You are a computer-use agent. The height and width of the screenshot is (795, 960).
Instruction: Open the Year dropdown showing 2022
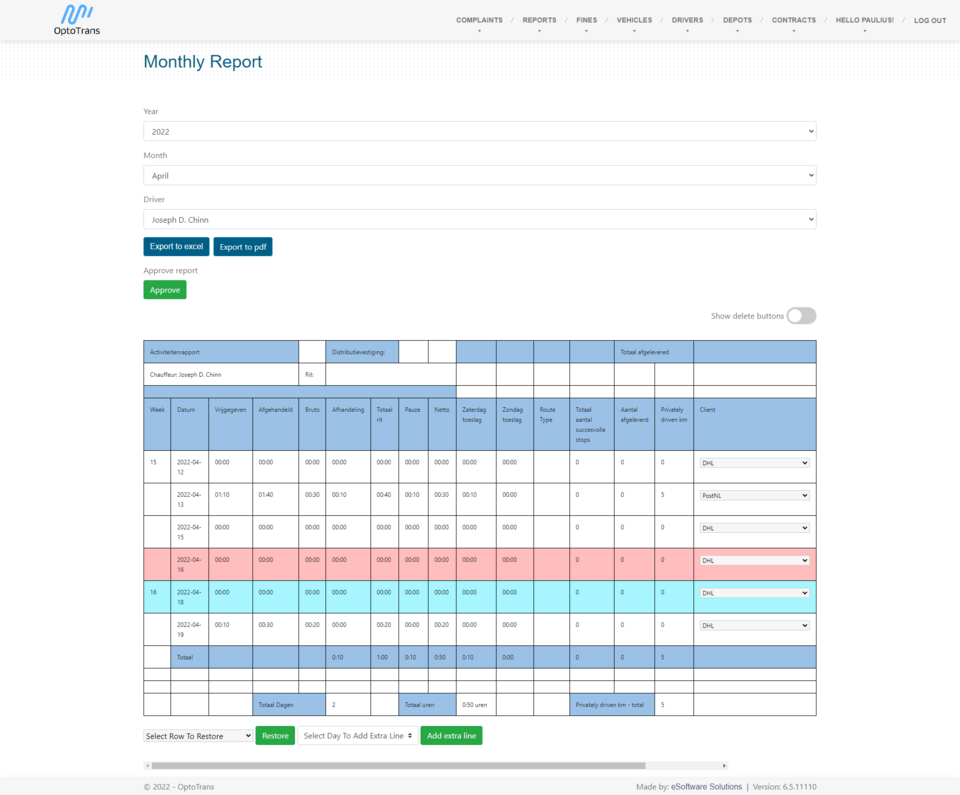[479, 131]
